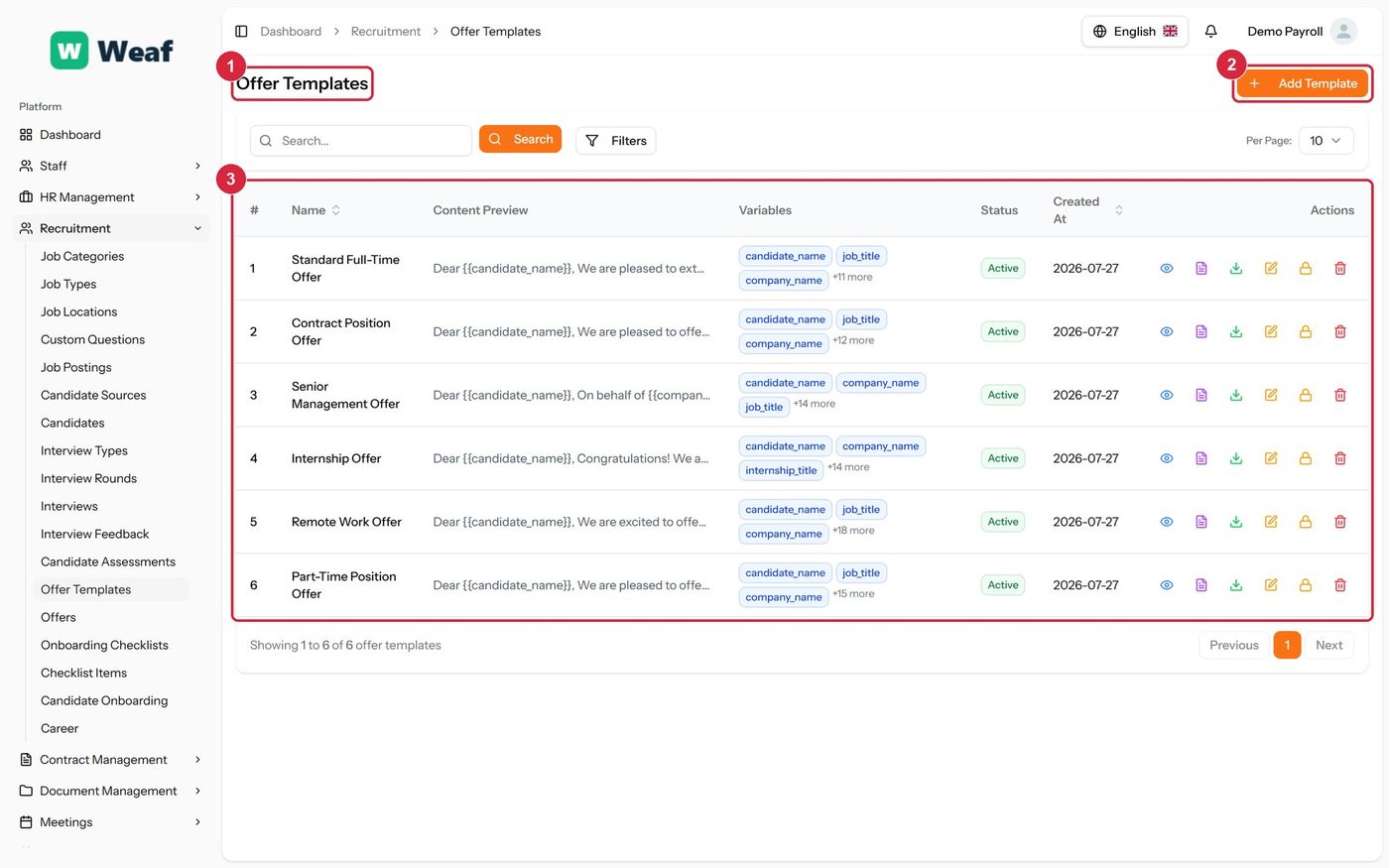The image size is (1389, 868).
Task: Expand the Meetings menu
Action: click(x=110, y=822)
